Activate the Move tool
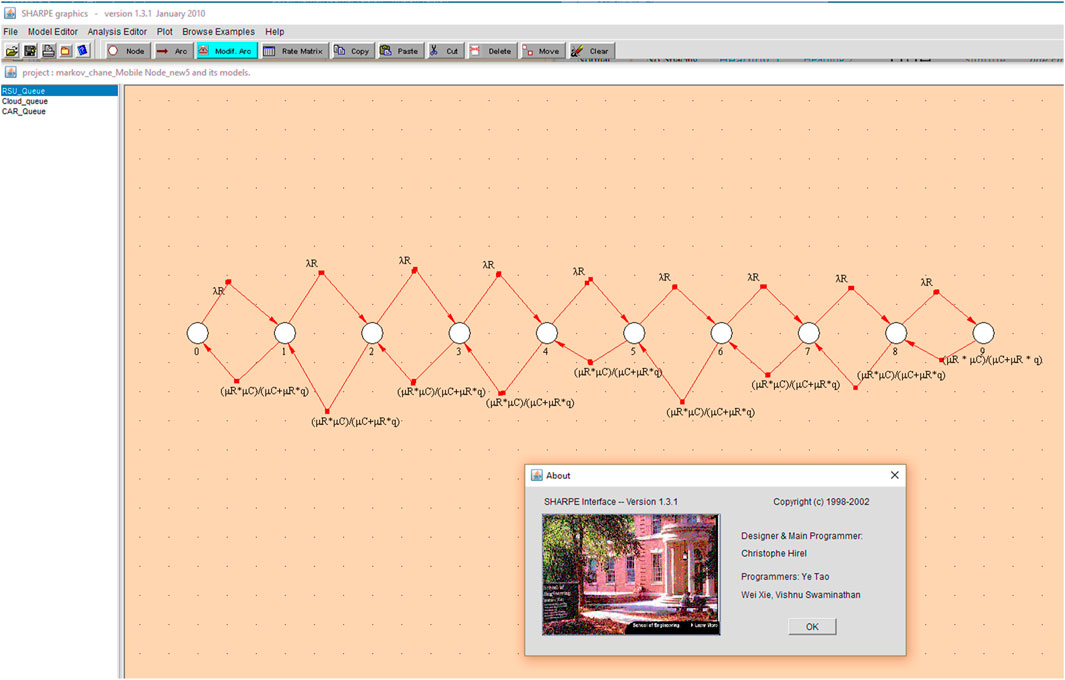 (x=541, y=50)
